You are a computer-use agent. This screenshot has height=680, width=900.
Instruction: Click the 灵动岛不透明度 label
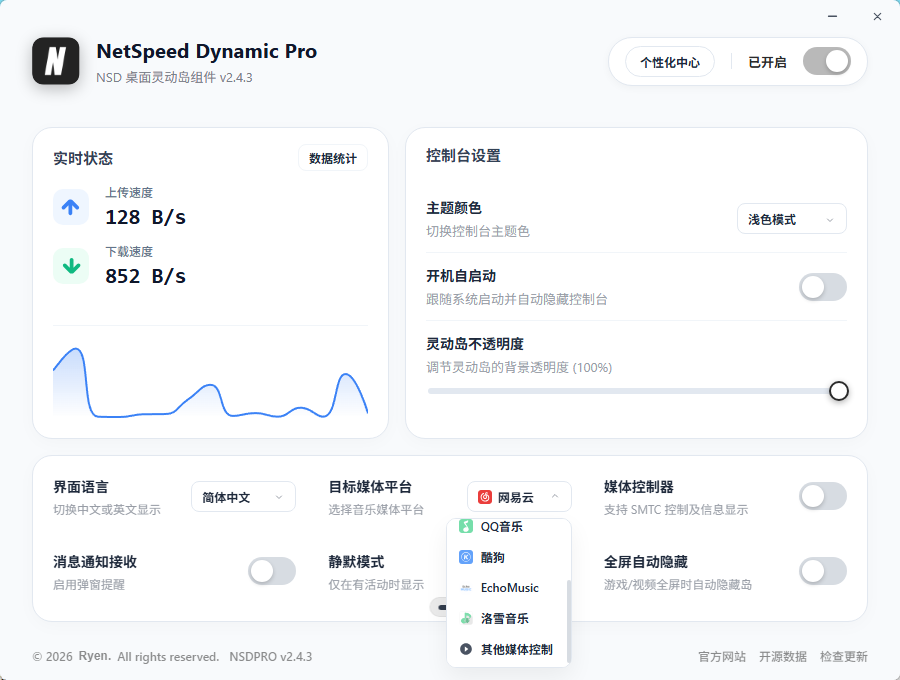(475, 344)
